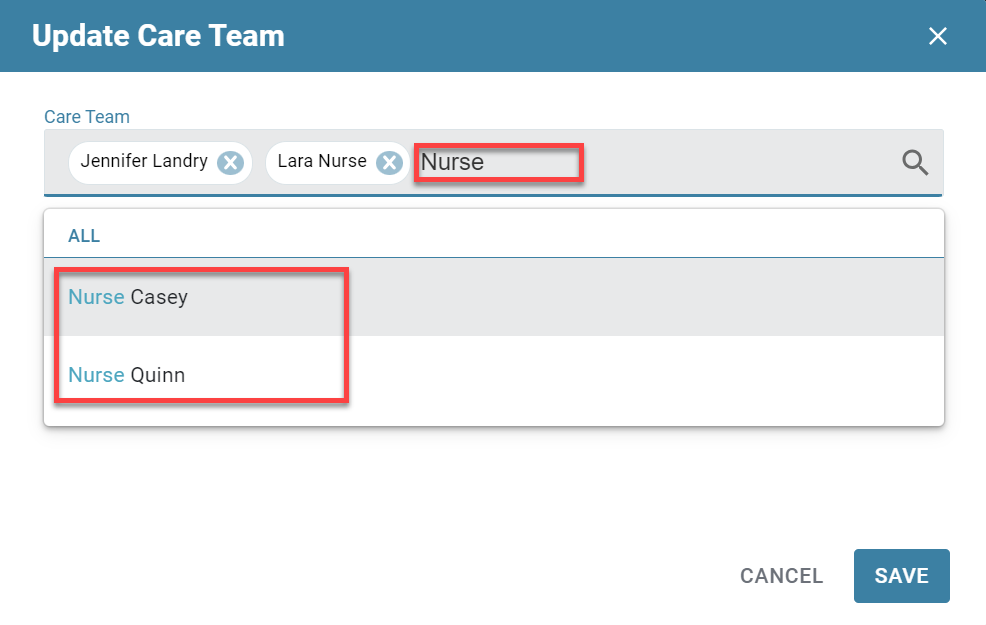Select the Lara Nurse chip label
986x625 pixels.
click(322, 161)
